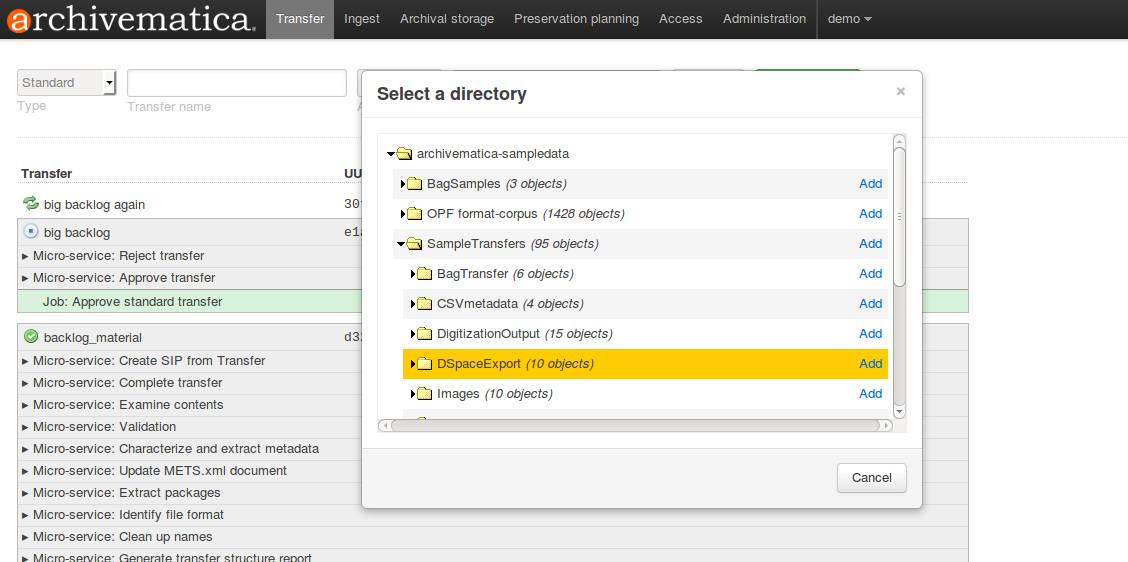
Task: Open the Access tab
Action: (681, 19)
